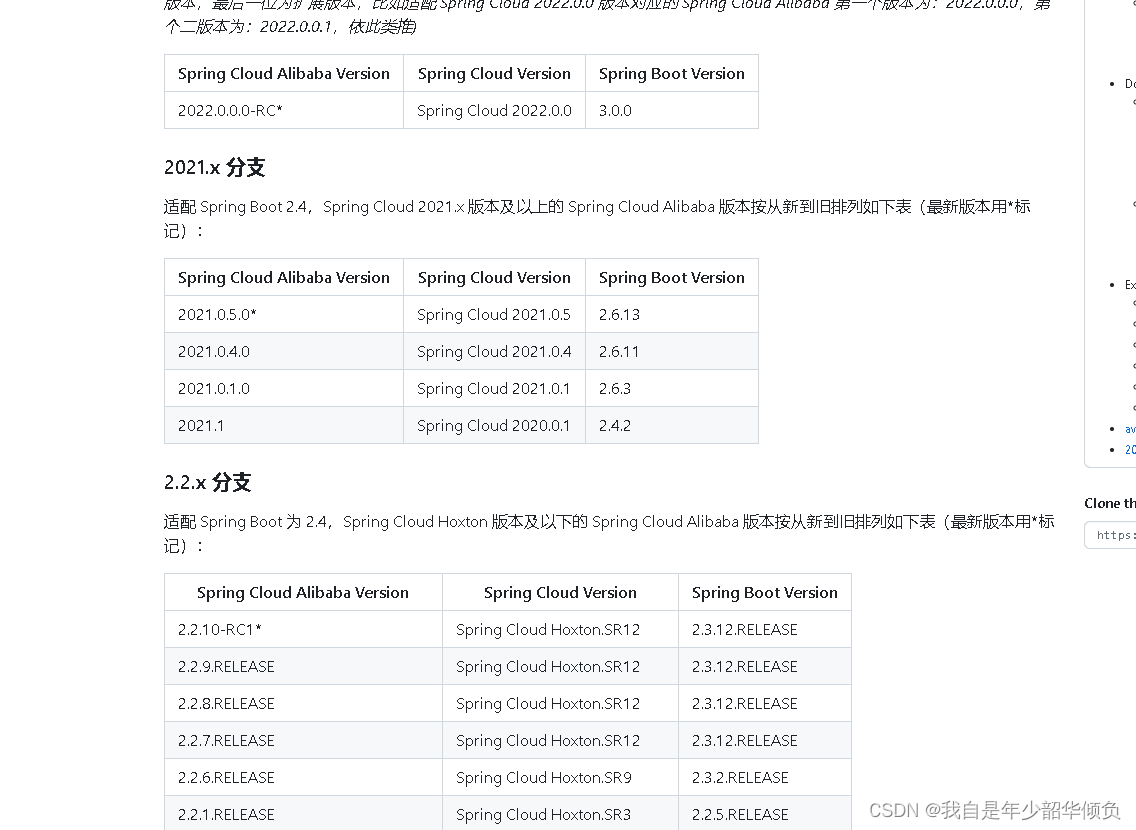Click Spring Cloud Alibaba Version header above 2022.0.0.0-RC*
This screenshot has height=830, width=1136.
coord(284,74)
